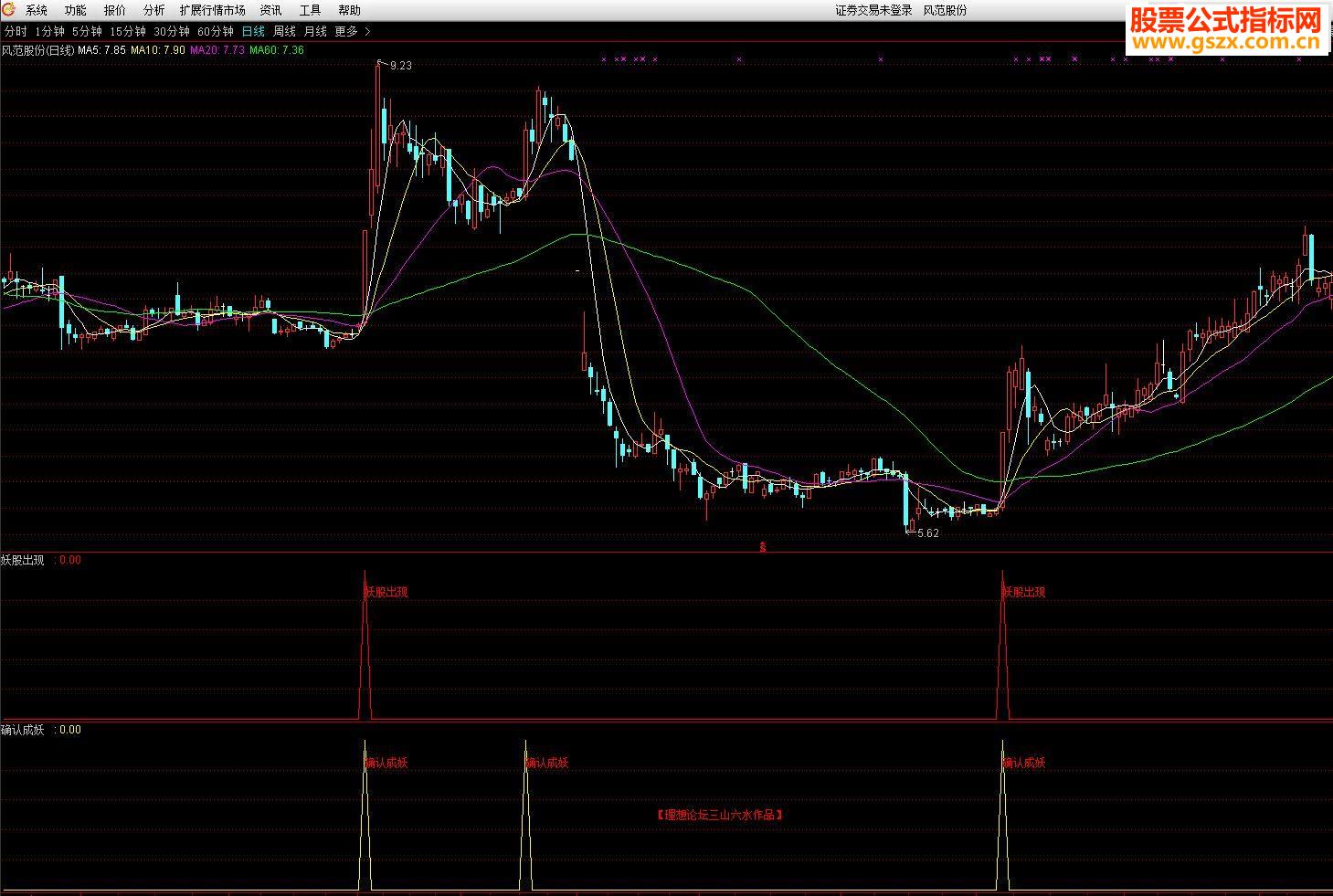Open the 功能 menu
1333x896 pixels.
[76, 11]
